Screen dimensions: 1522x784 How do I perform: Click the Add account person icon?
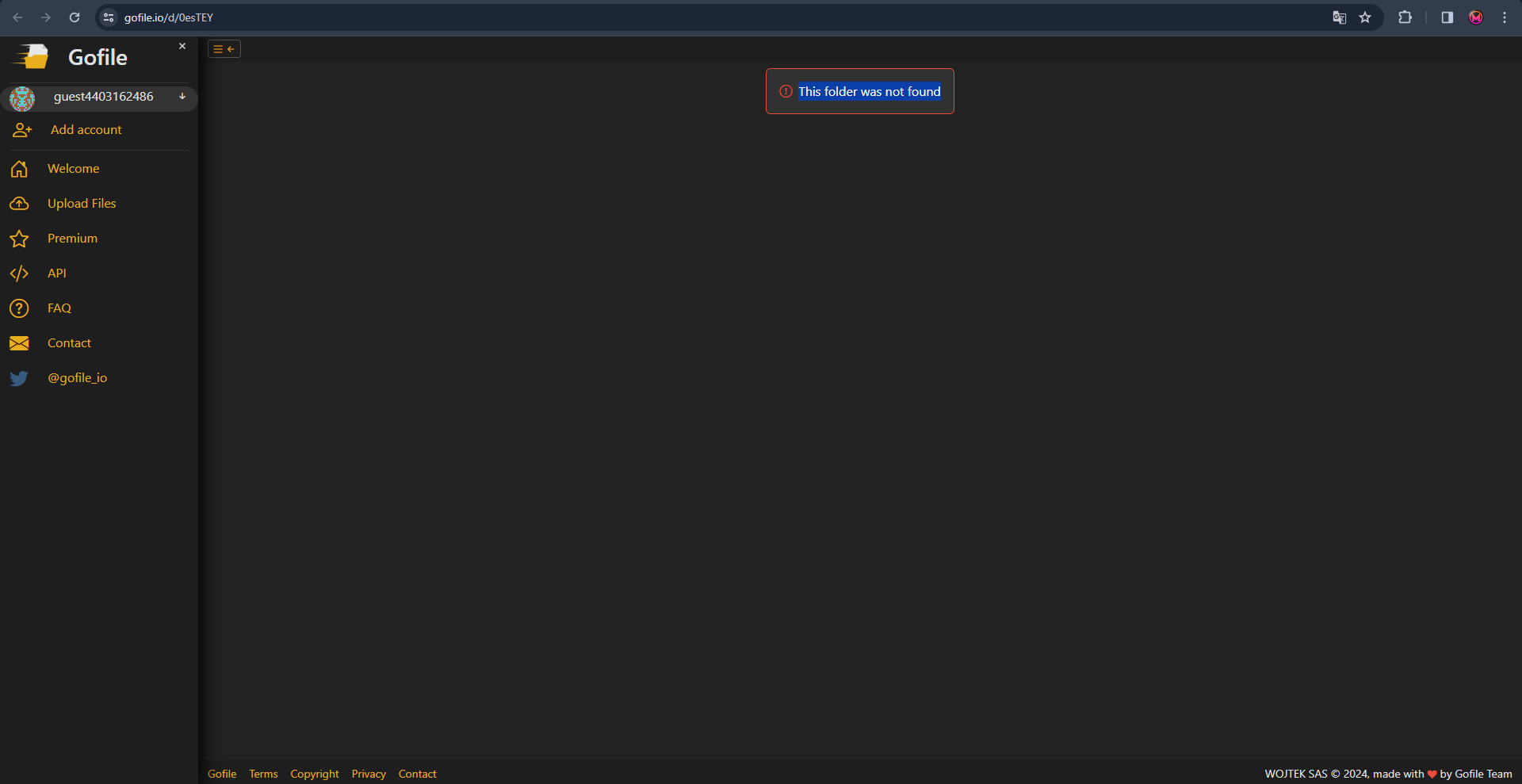point(22,130)
